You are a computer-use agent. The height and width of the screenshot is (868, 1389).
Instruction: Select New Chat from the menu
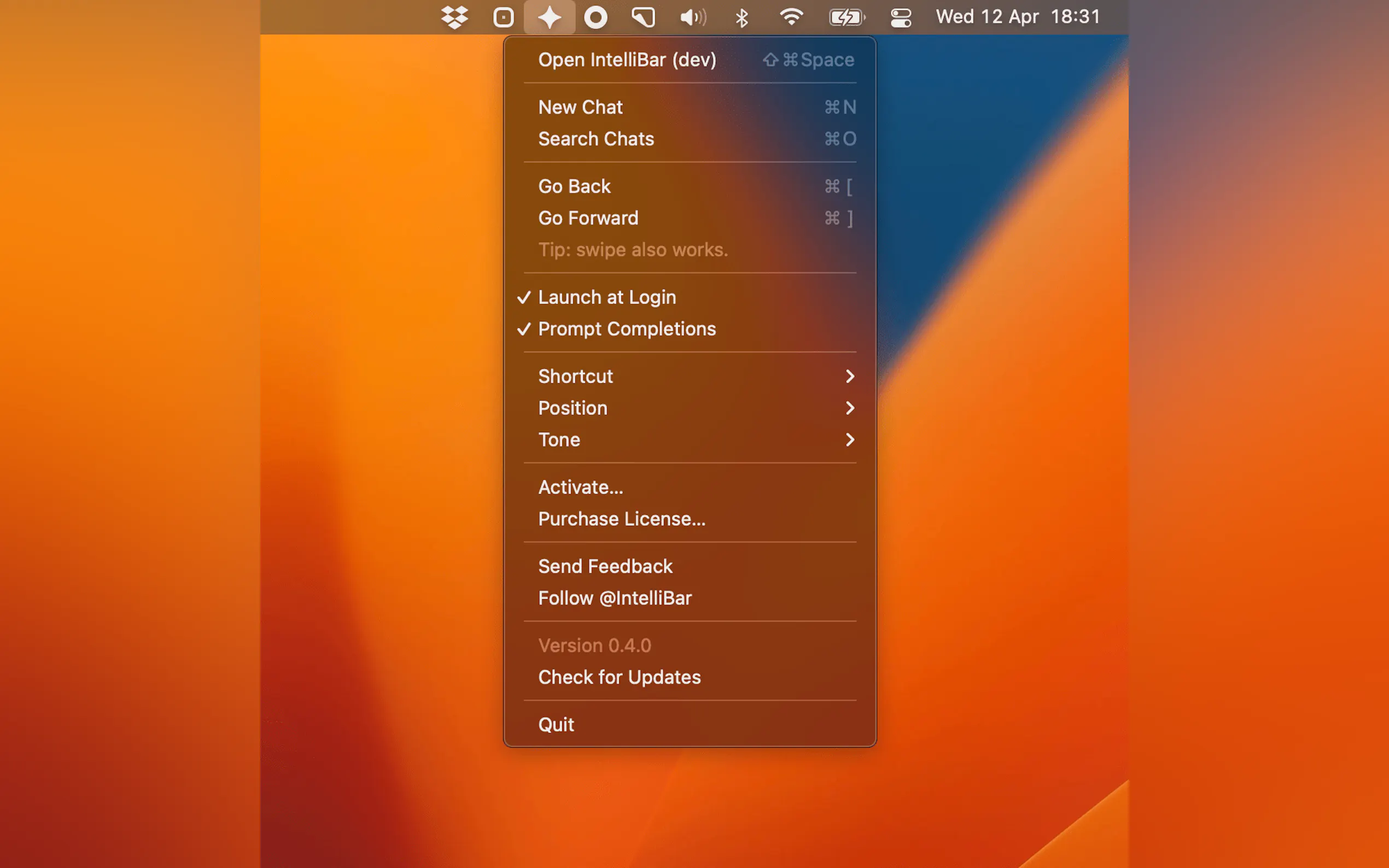[580, 107]
